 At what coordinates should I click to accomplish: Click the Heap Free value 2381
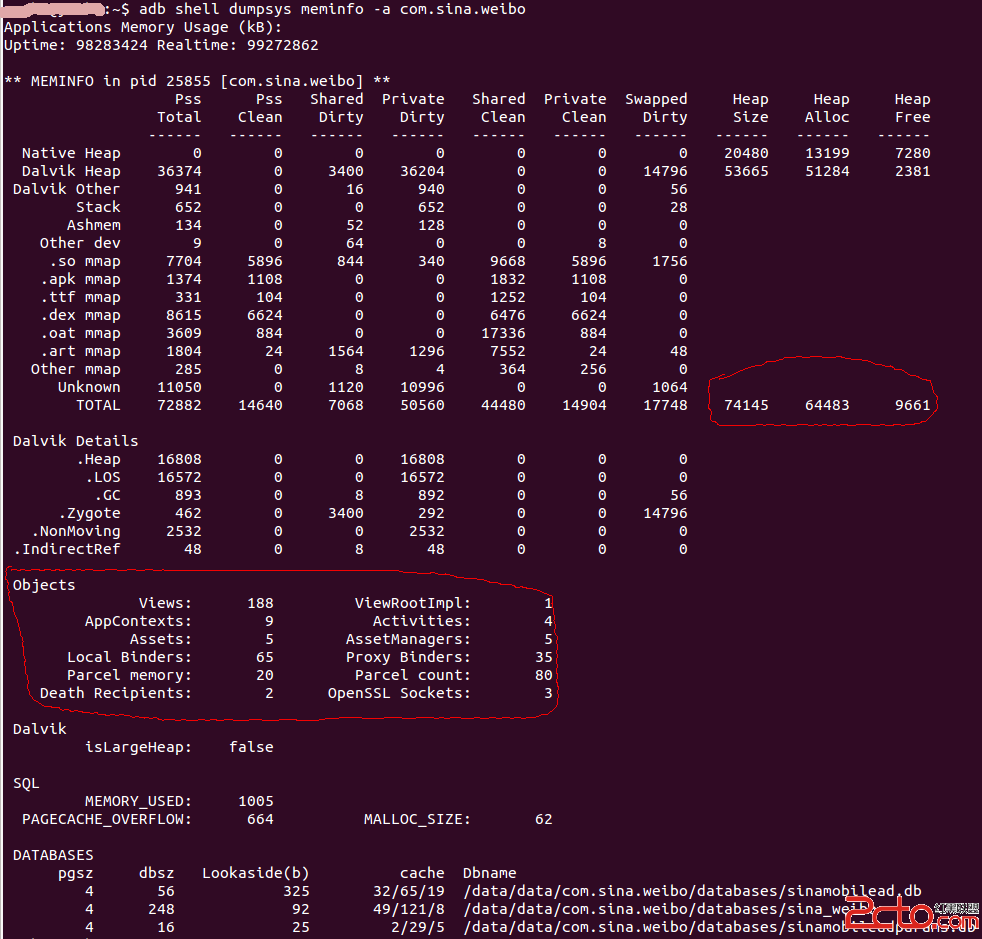[x=912, y=172]
